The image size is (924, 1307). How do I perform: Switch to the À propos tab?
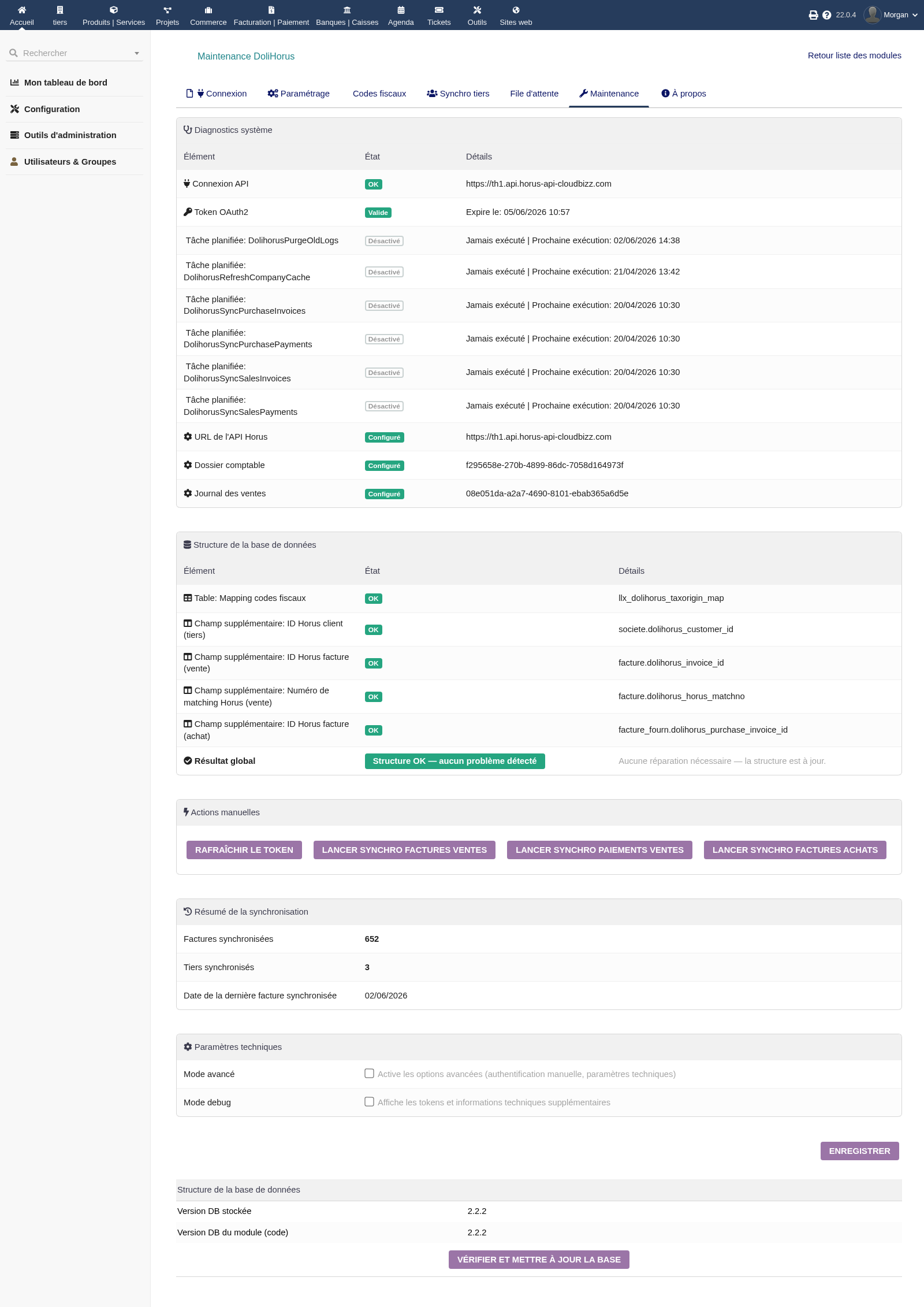684,94
